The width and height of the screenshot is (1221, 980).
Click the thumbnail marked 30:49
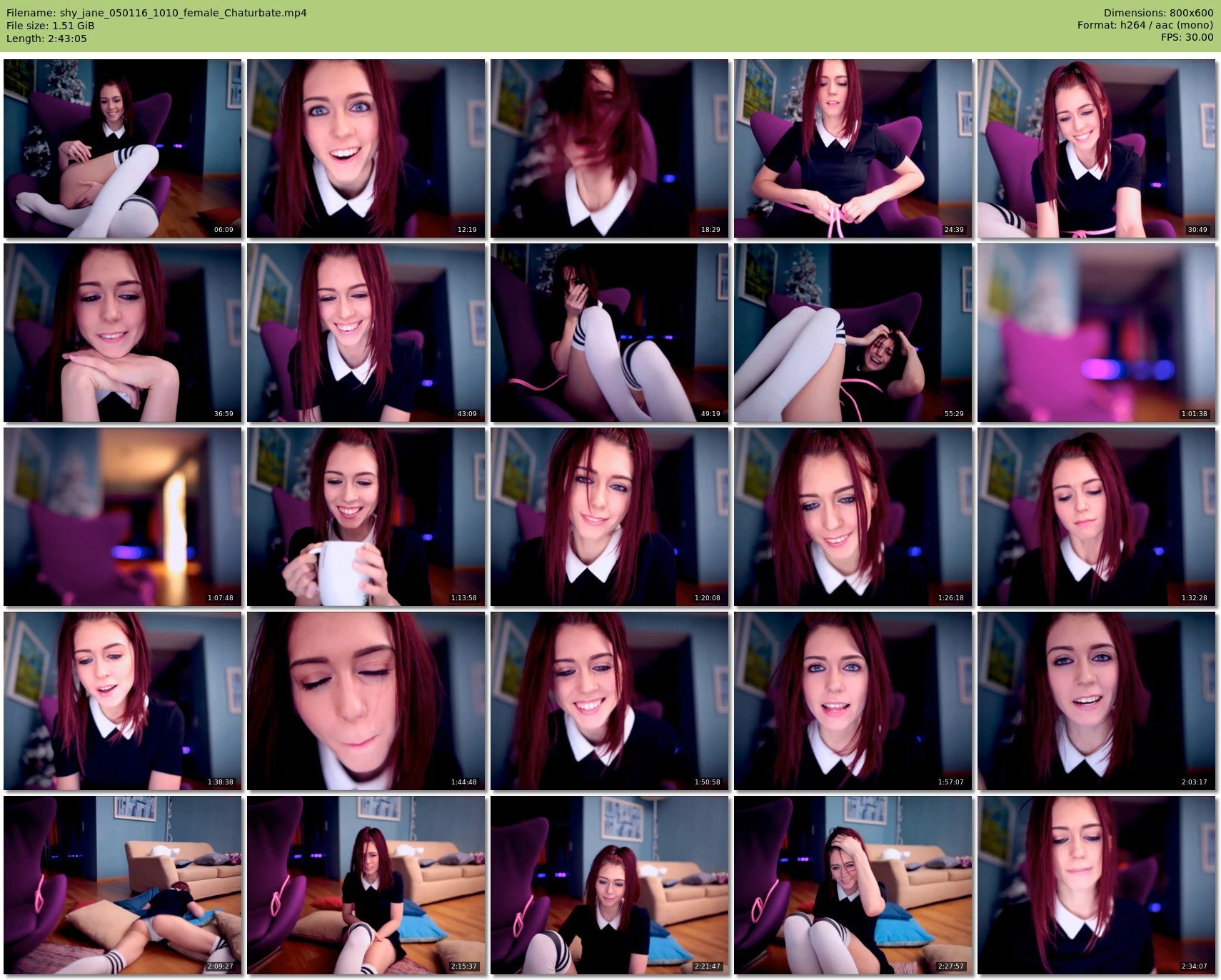click(x=1097, y=148)
